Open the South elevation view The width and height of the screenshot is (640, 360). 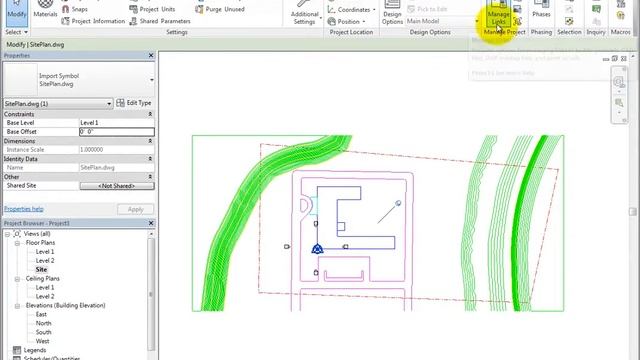43,333
